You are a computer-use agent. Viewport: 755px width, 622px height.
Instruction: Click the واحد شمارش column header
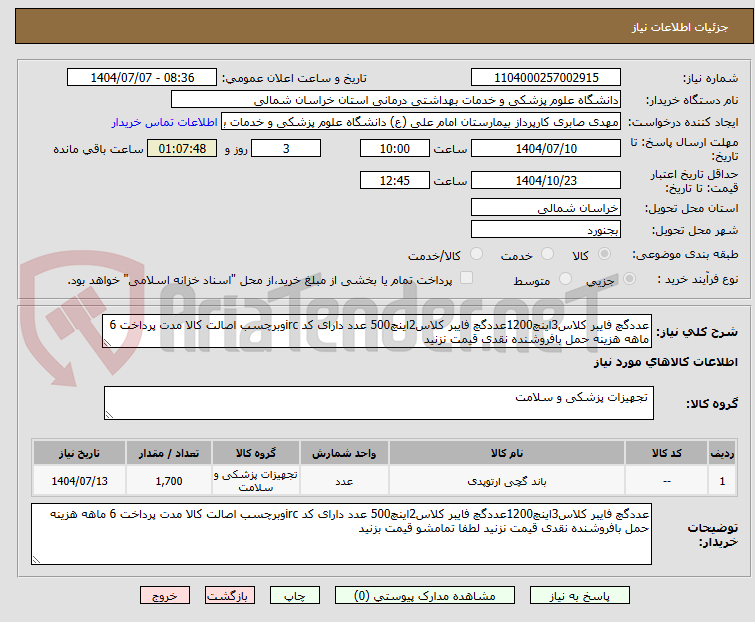(x=344, y=453)
